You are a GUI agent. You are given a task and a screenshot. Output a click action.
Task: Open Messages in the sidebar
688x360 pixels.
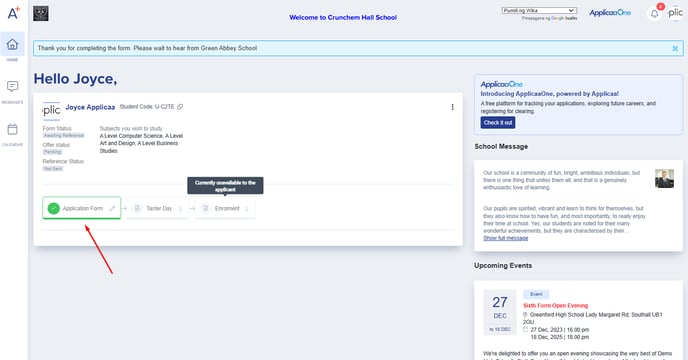point(12,86)
